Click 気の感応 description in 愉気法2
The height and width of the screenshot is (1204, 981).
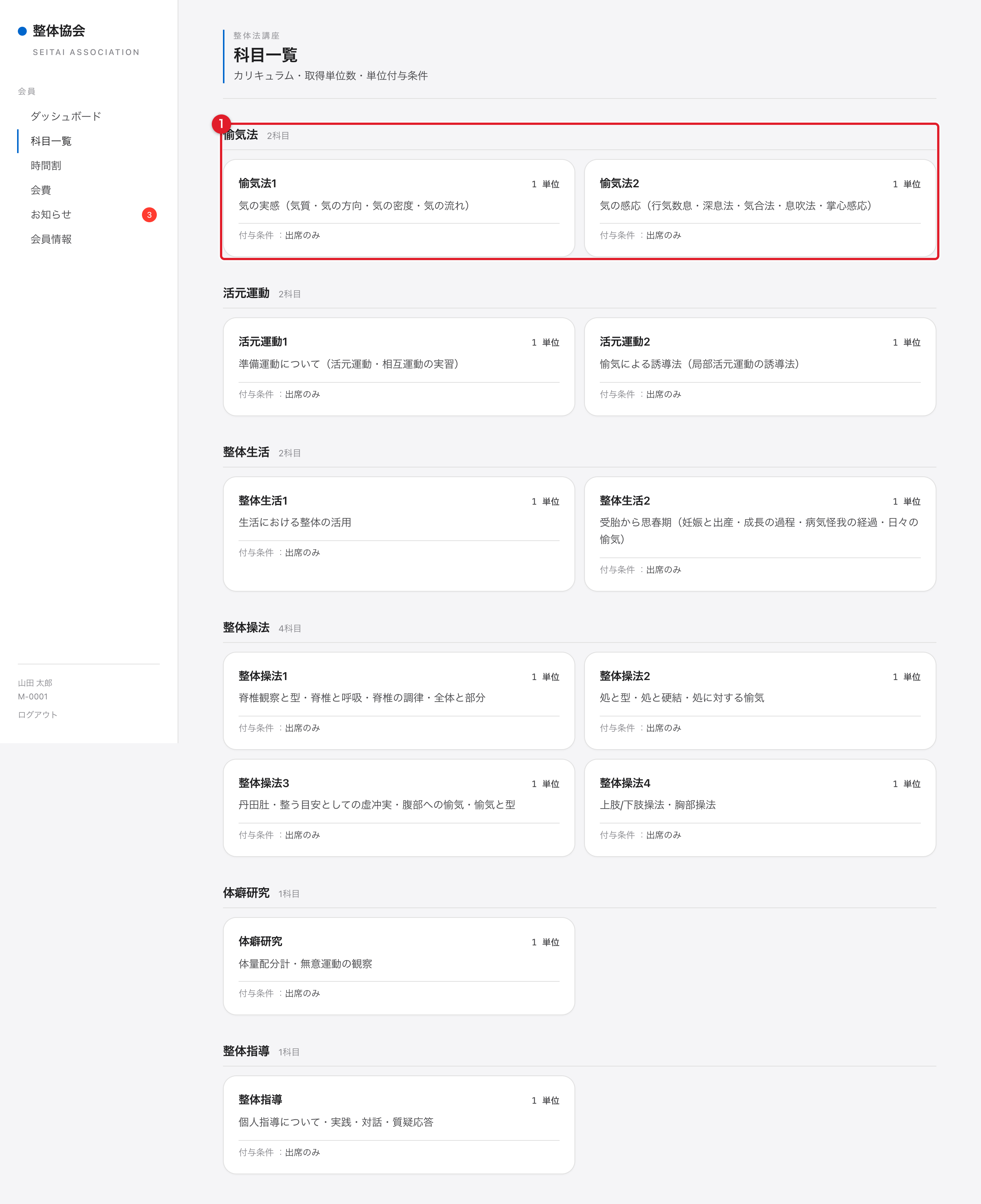[x=738, y=205]
